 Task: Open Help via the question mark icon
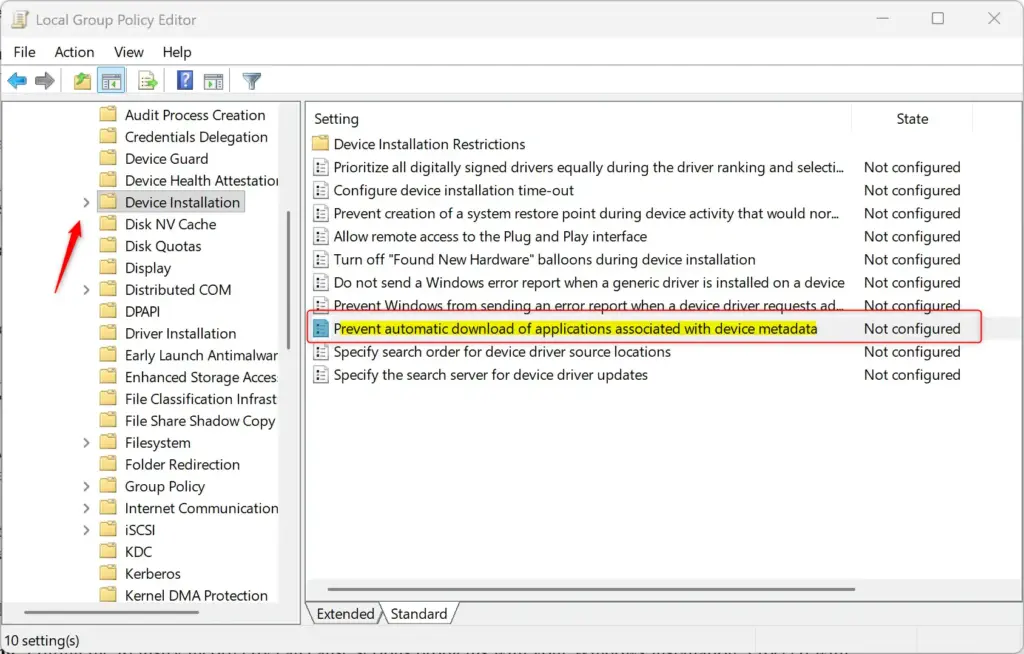click(185, 81)
